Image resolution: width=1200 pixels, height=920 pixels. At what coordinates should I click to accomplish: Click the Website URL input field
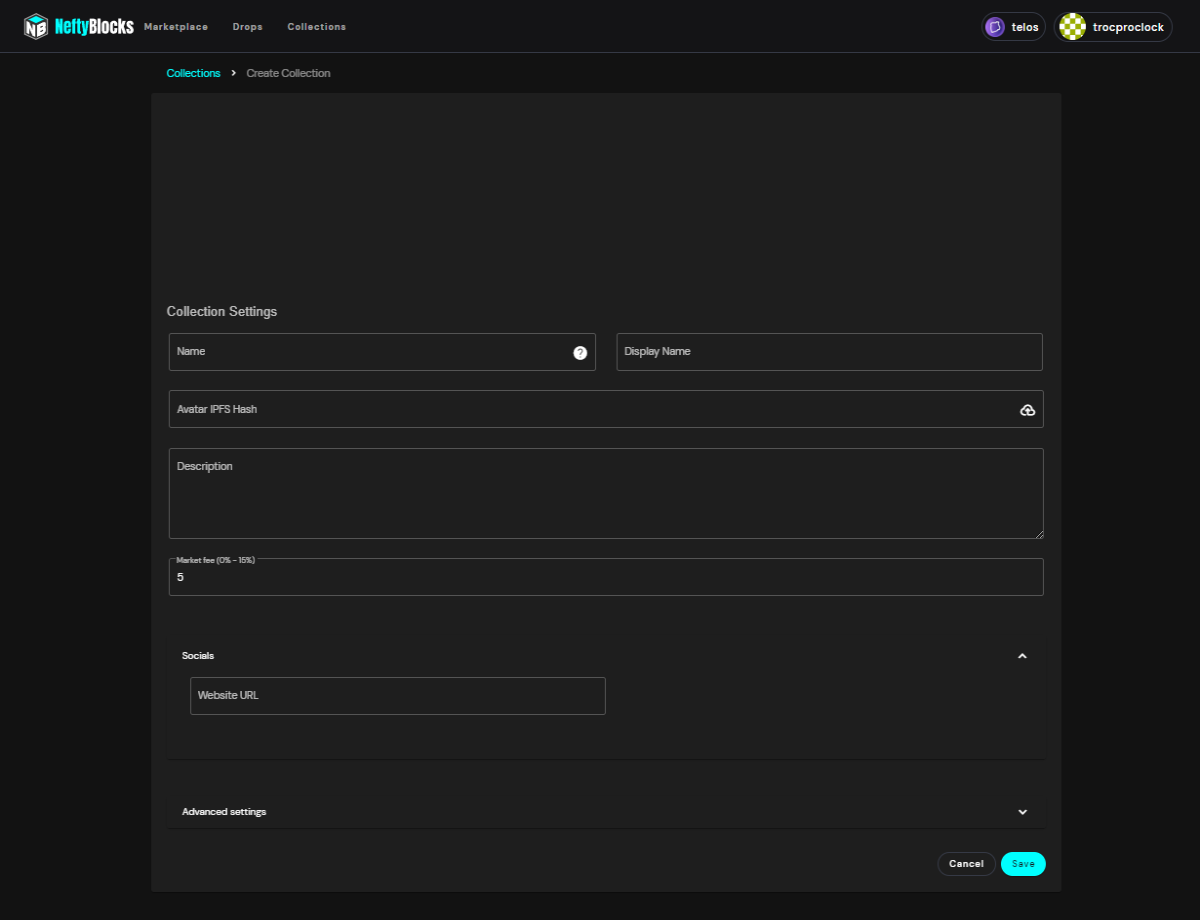click(x=398, y=696)
